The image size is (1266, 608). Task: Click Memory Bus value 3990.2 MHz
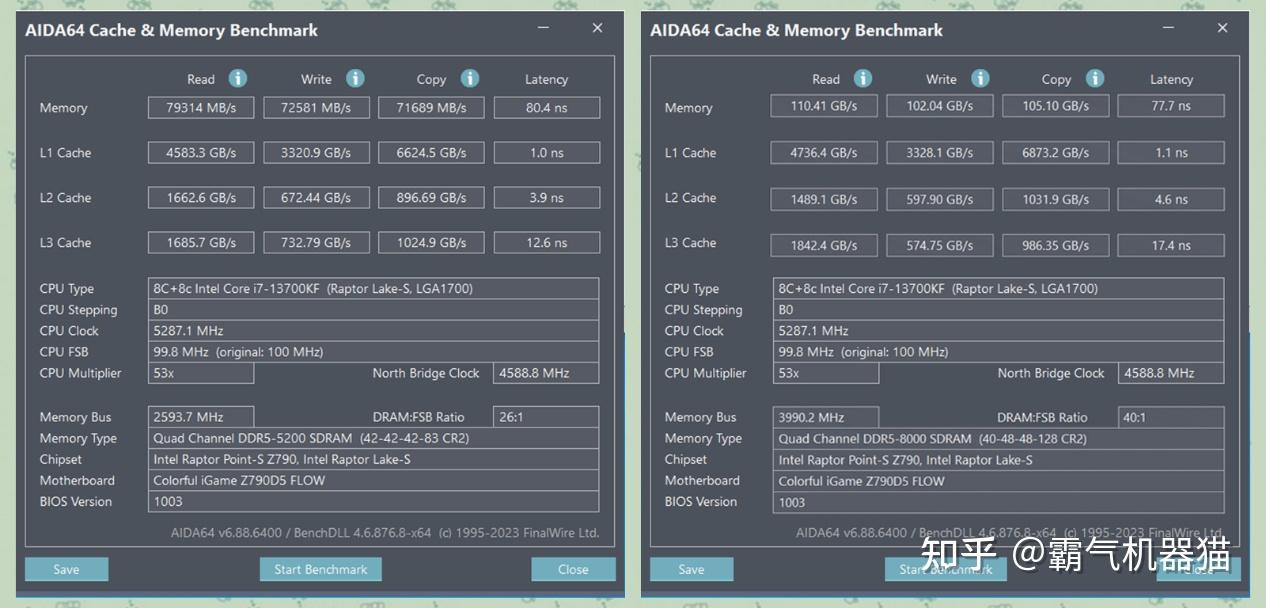click(826, 417)
